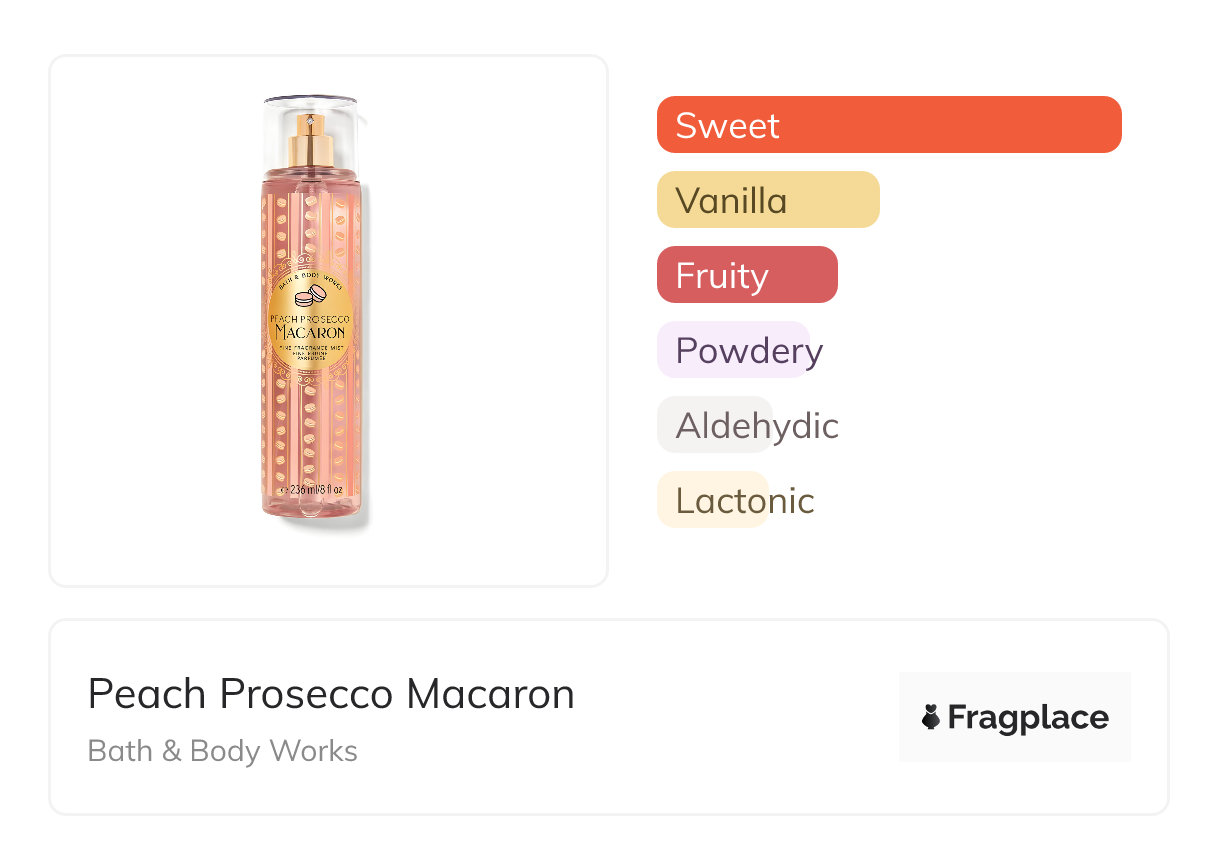Click the clear plastic bottle cap

pos(311,108)
